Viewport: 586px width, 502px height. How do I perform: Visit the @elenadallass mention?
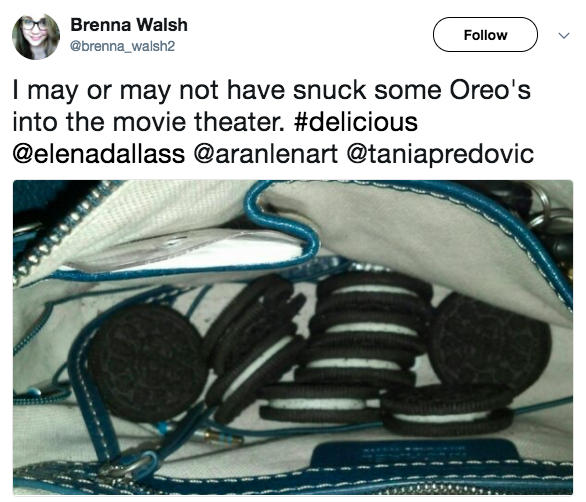(99, 154)
